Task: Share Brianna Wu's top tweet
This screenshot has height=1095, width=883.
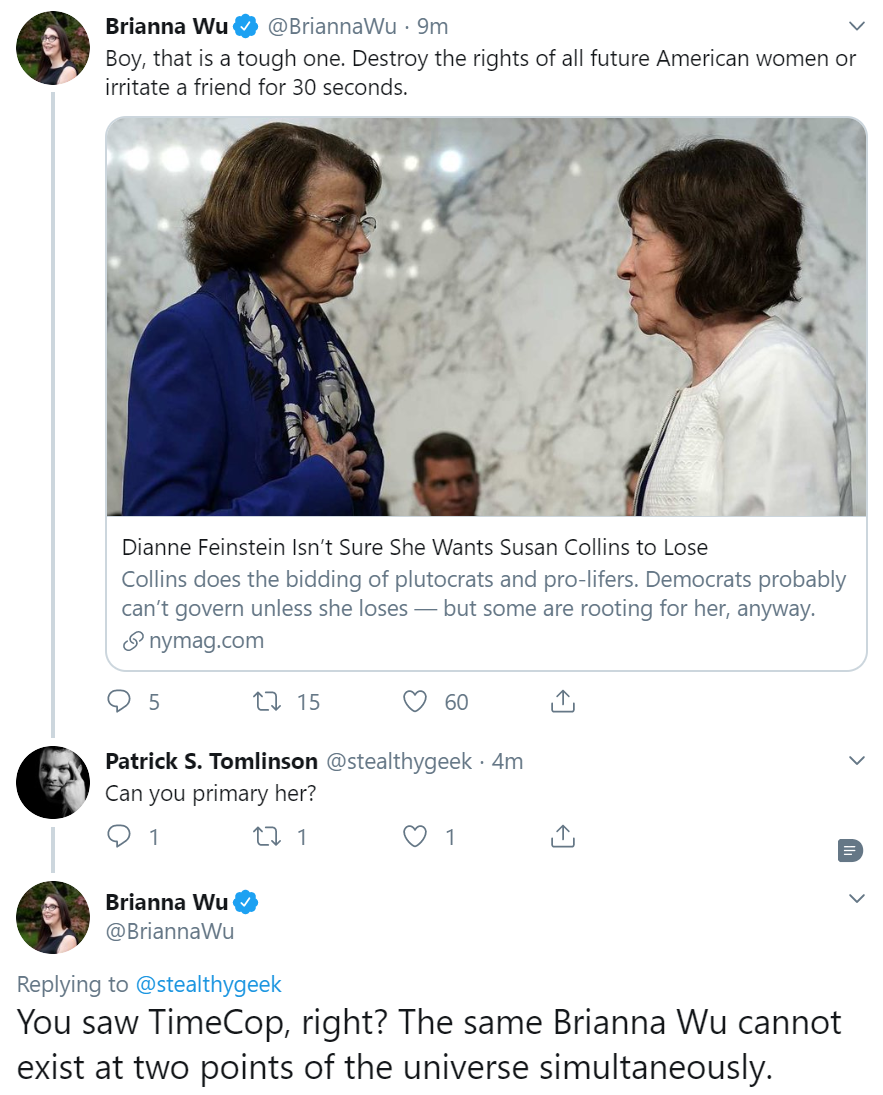Action: [562, 700]
